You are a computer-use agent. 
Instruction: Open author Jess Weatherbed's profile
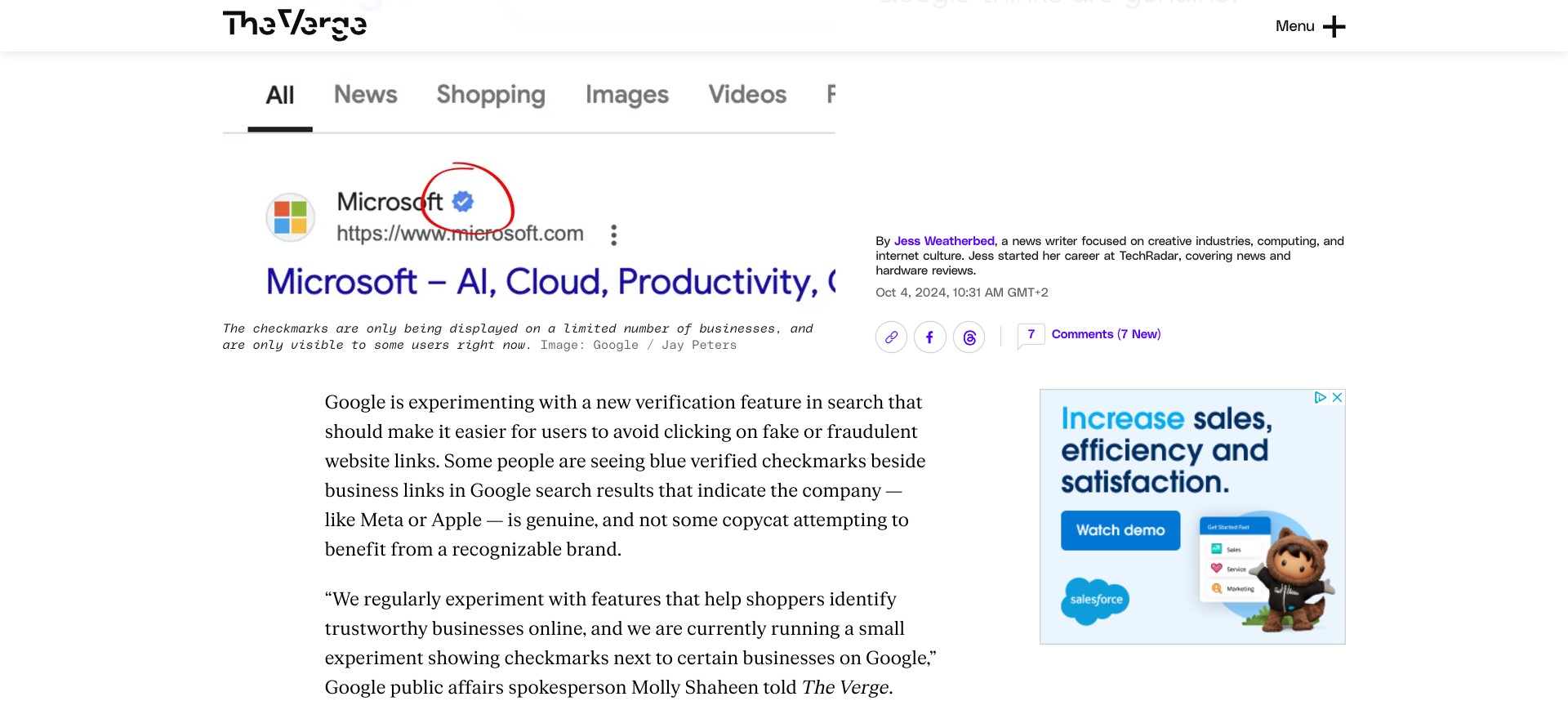944,241
